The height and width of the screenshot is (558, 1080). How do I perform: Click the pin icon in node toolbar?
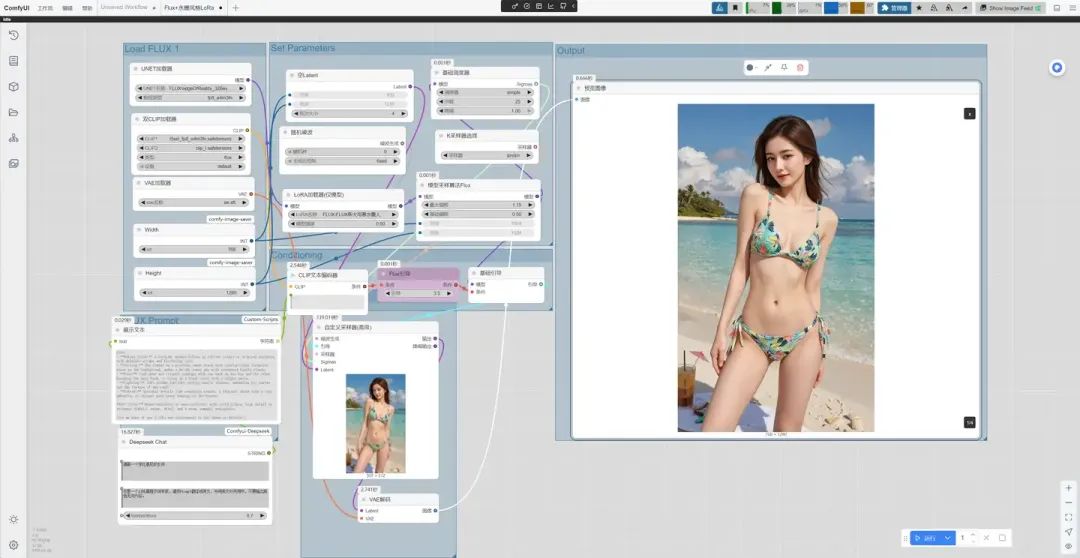(x=784, y=68)
